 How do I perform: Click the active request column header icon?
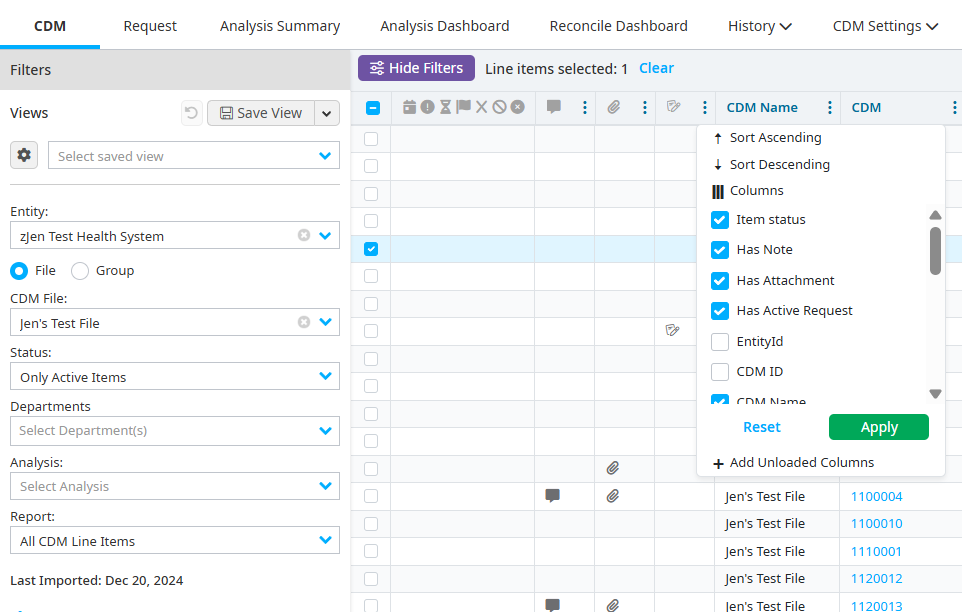click(x=674, y=107)
